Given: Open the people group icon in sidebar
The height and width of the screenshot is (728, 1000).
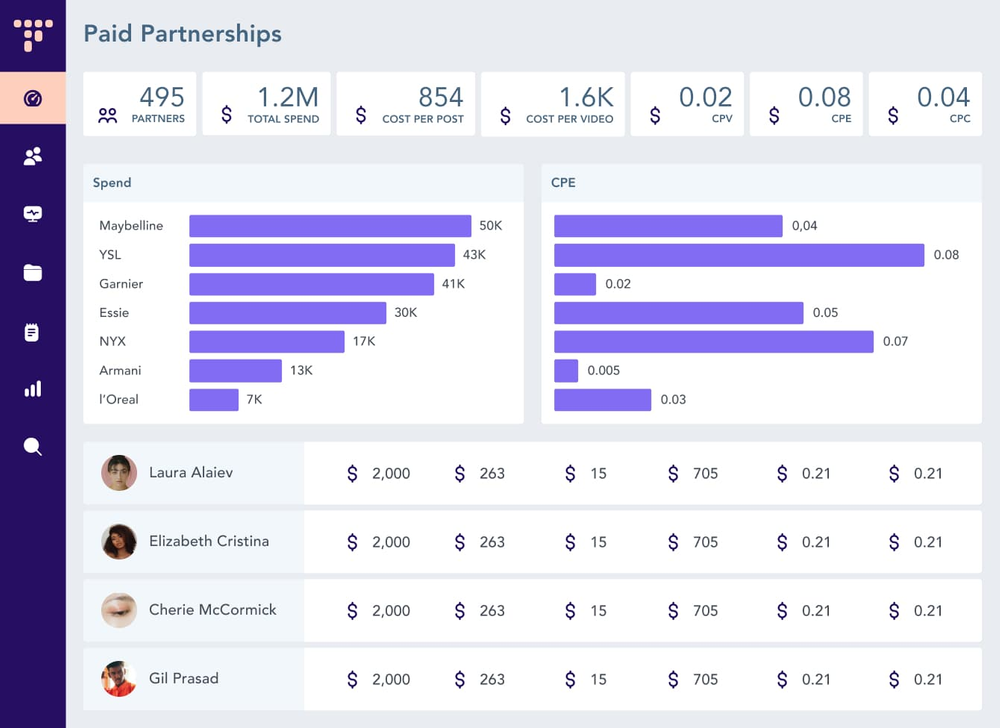Looking at the screenshot, I should click(33, 156).
